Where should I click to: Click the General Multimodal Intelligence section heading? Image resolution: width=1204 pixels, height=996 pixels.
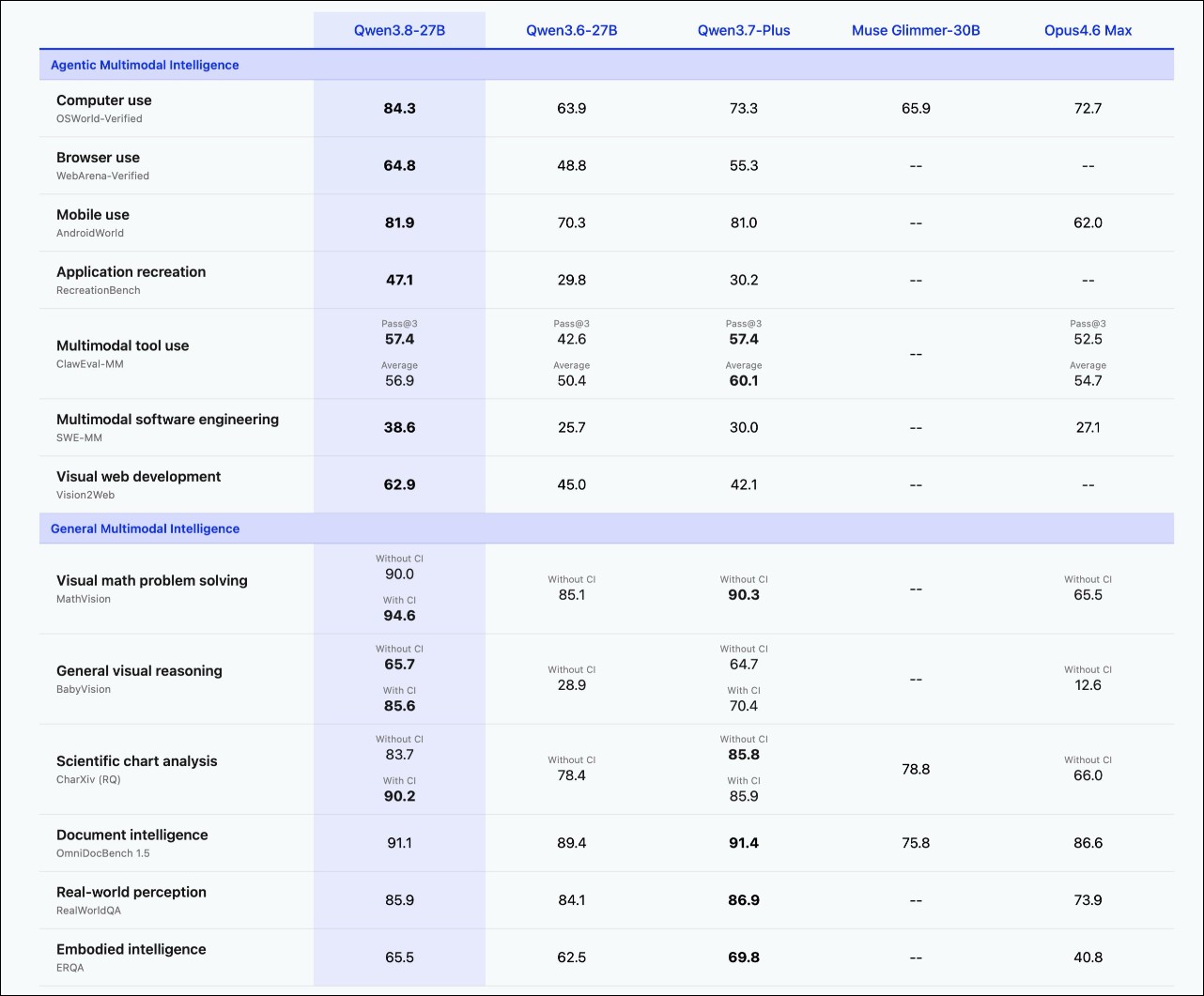coord(145,529)
